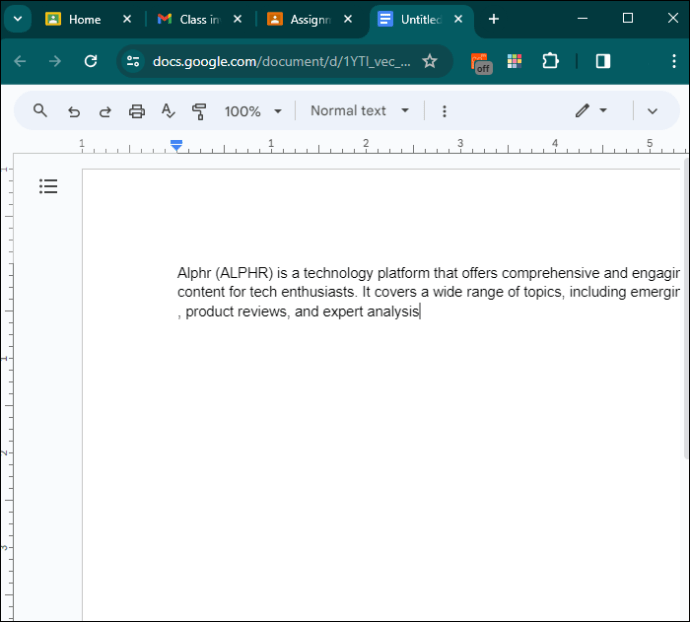Close the Untitled document tab
This screenshot has height=622, width=690.
[x=458, y=19]
